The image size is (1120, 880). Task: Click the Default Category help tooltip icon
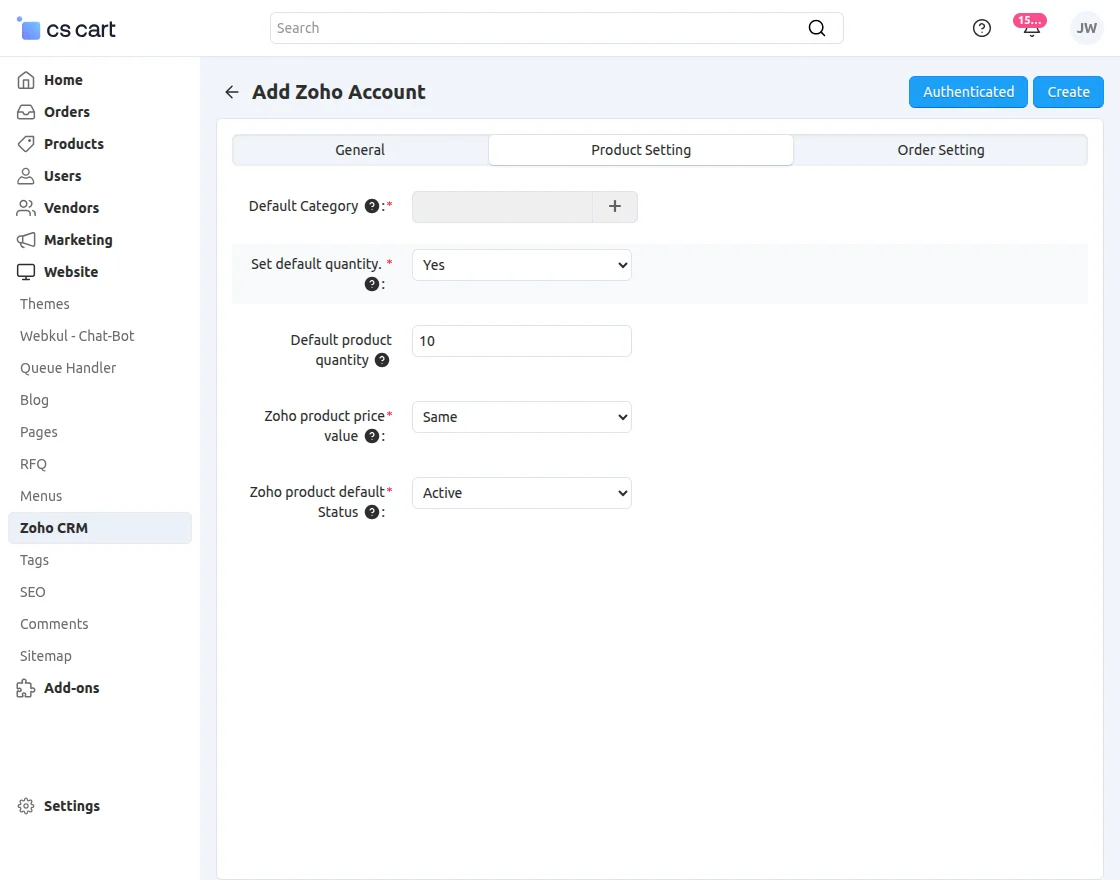pos(372,206)
